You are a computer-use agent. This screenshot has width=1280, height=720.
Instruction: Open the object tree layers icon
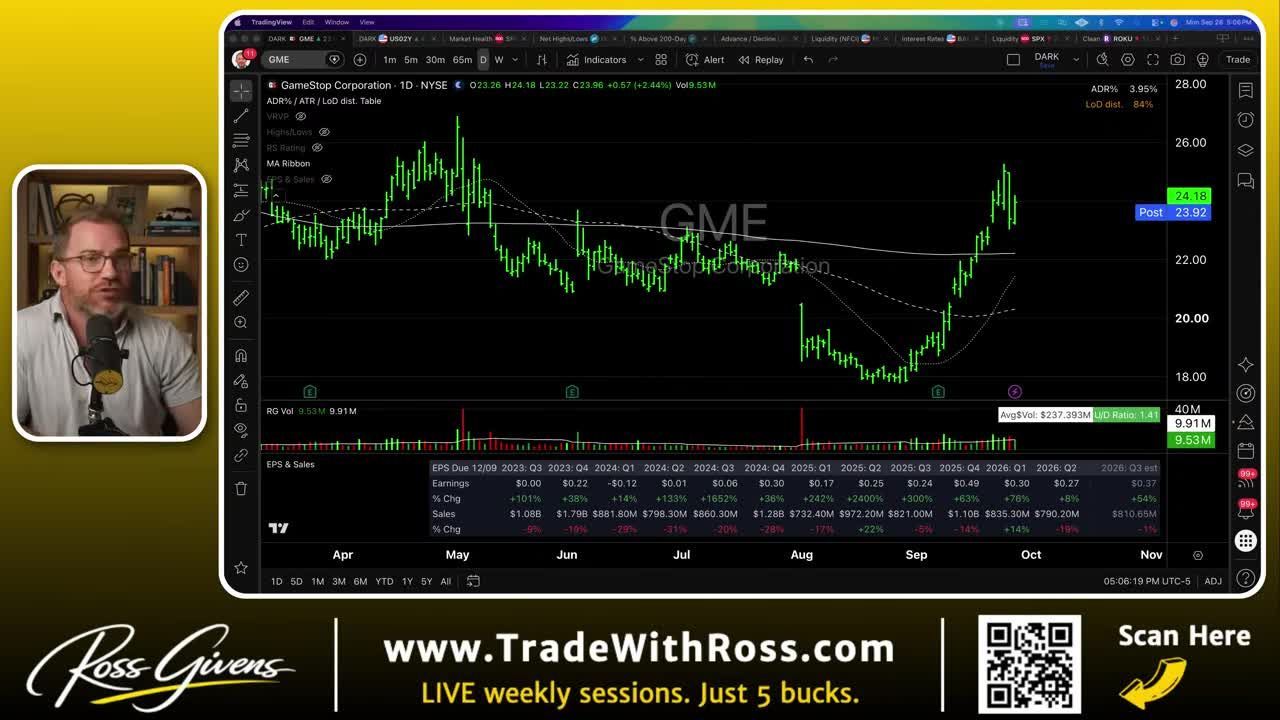tap(1245, 150)
